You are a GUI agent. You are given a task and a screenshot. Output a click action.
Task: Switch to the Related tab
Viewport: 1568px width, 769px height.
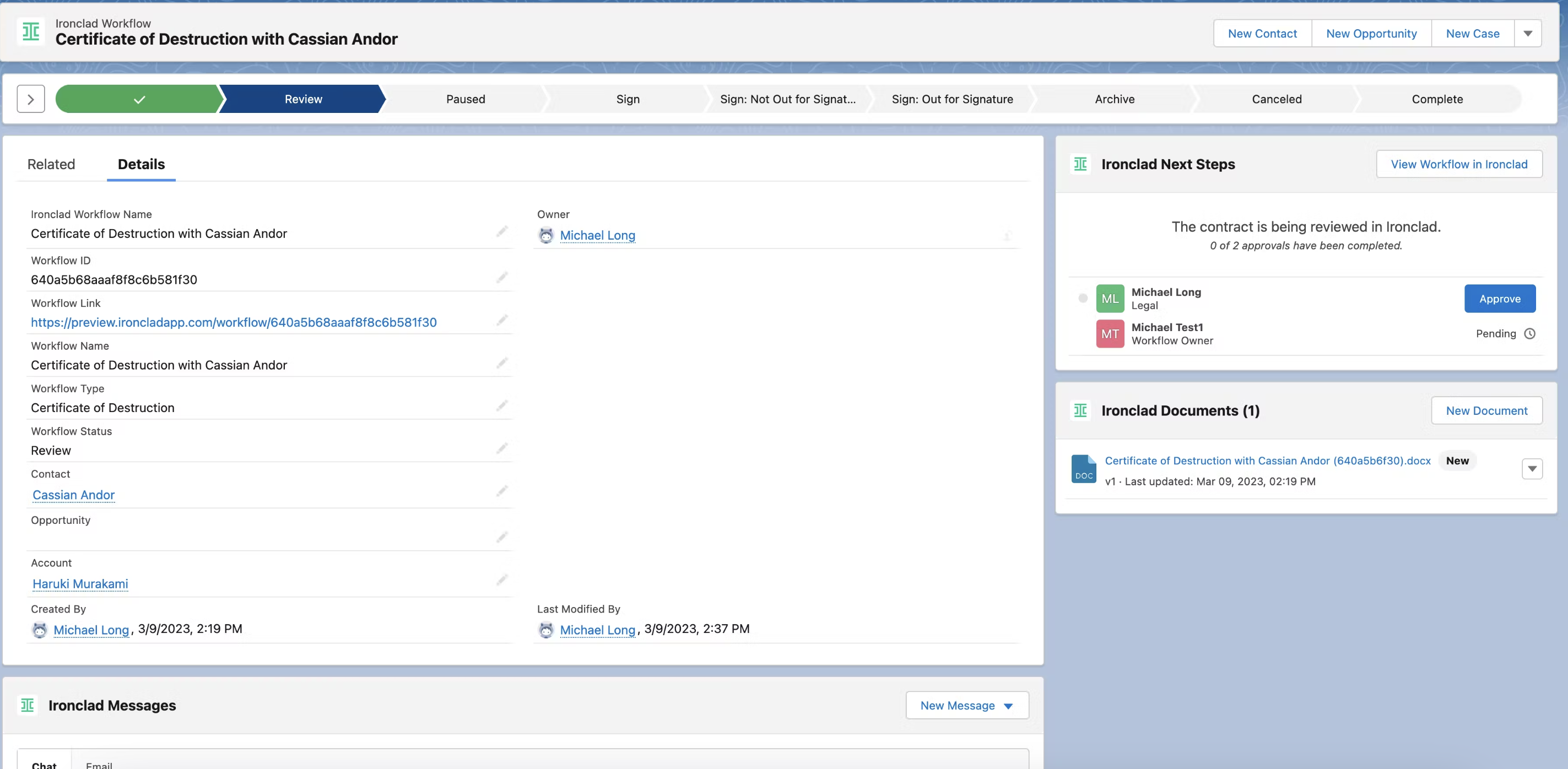51,164
